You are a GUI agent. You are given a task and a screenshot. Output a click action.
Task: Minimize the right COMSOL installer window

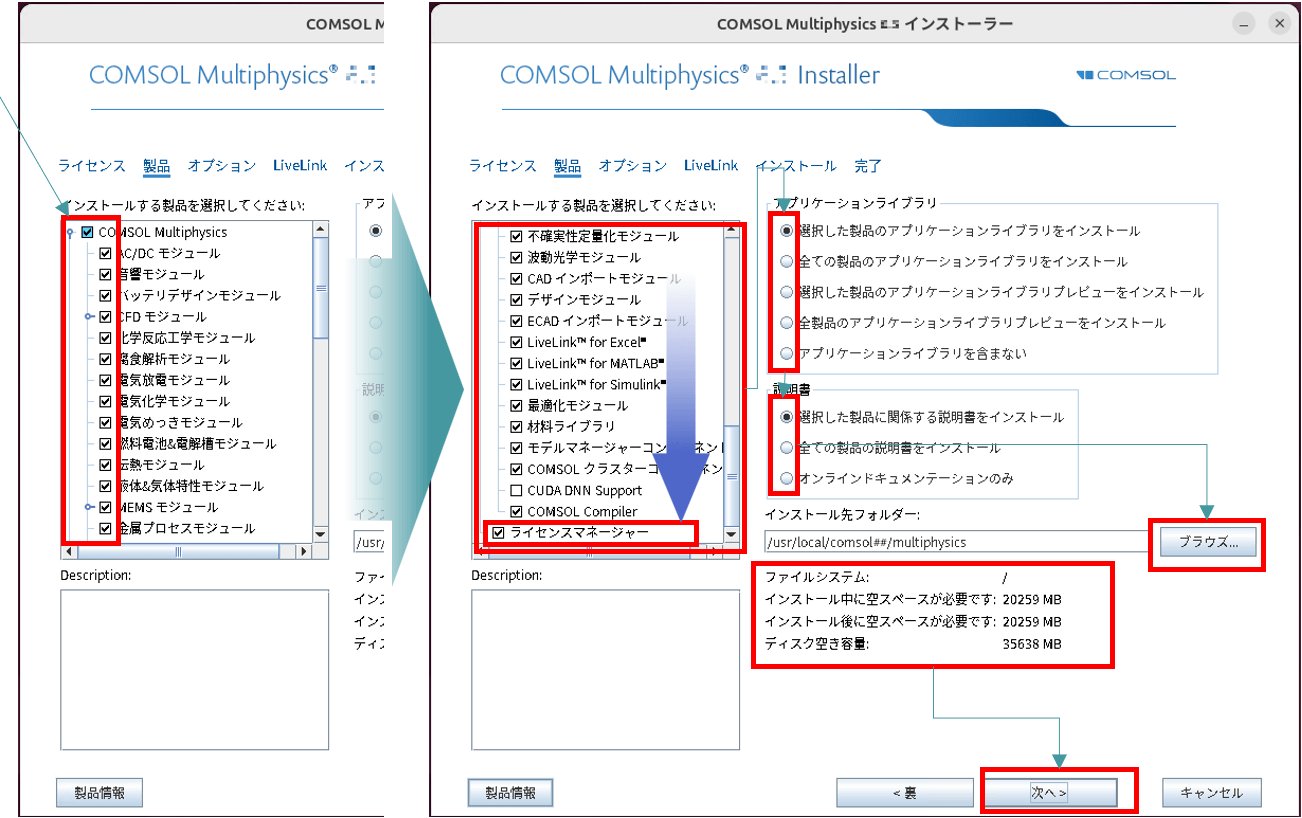tap(1242, 24)
